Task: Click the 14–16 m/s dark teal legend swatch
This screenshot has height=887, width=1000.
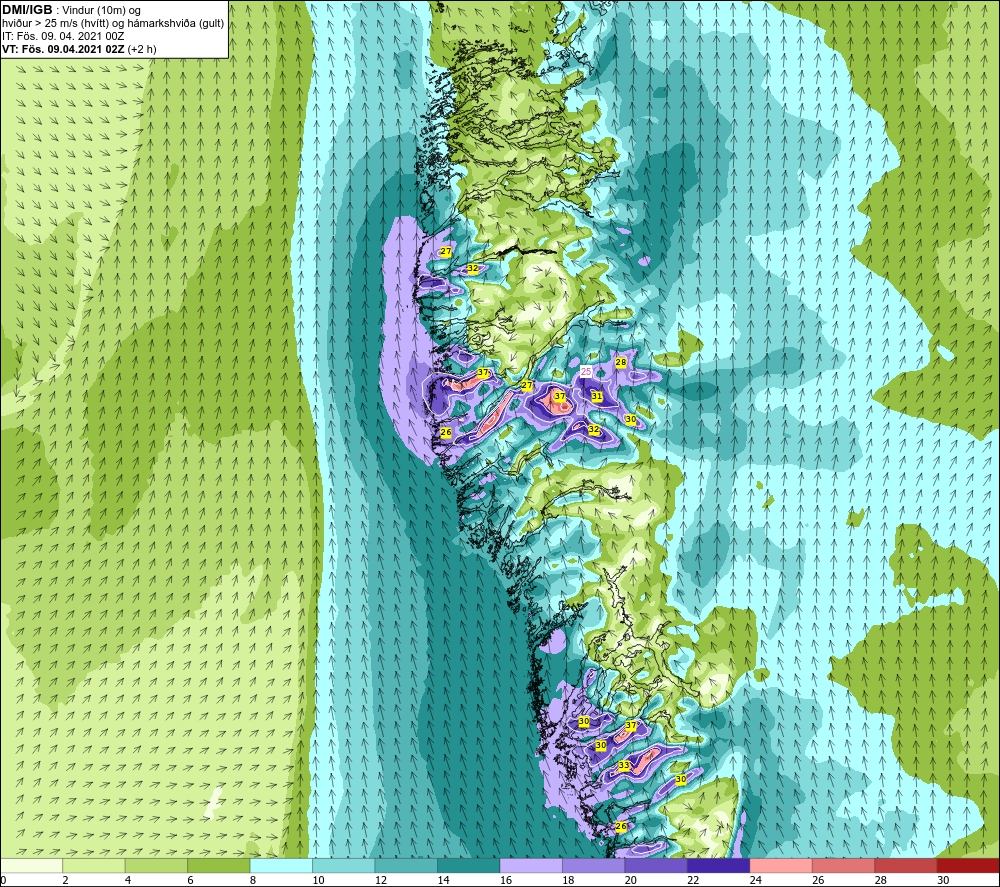Action: pos(469,866)
